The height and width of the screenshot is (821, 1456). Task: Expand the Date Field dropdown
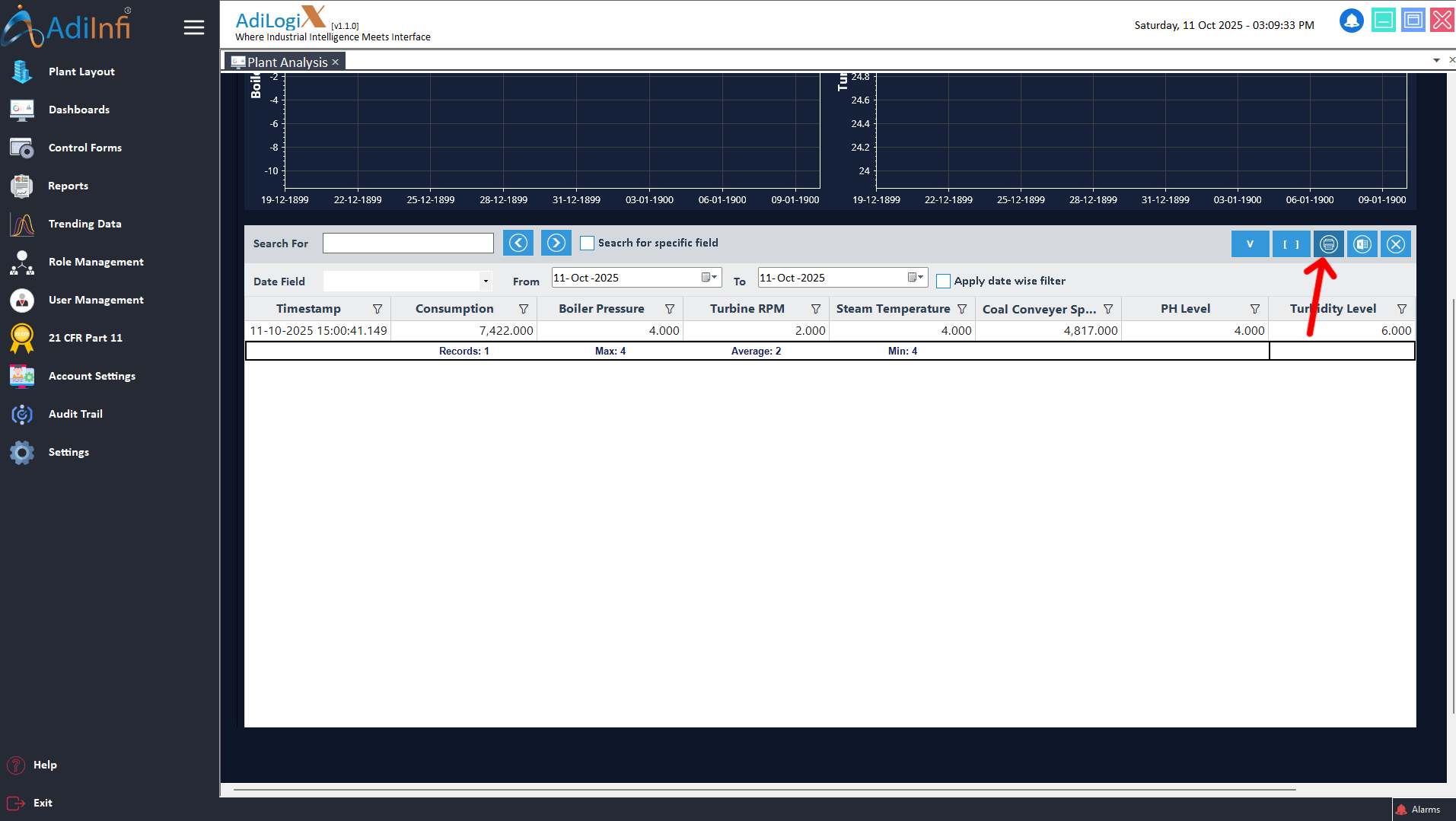486,282
